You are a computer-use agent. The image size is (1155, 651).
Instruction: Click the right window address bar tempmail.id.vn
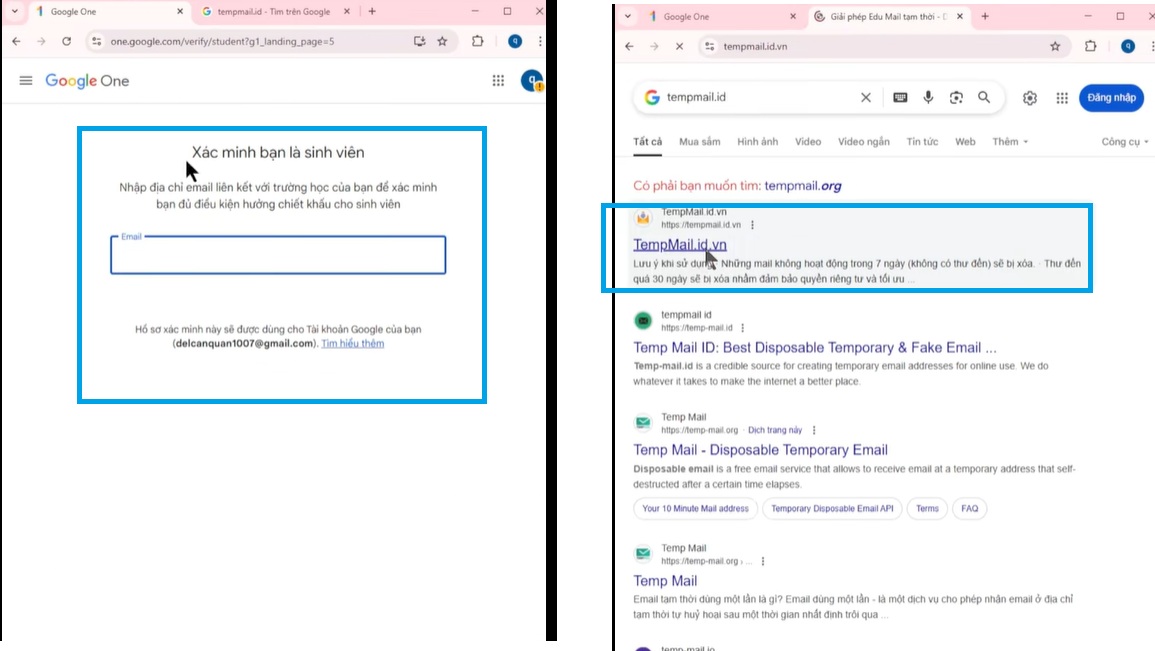(755, 46)
